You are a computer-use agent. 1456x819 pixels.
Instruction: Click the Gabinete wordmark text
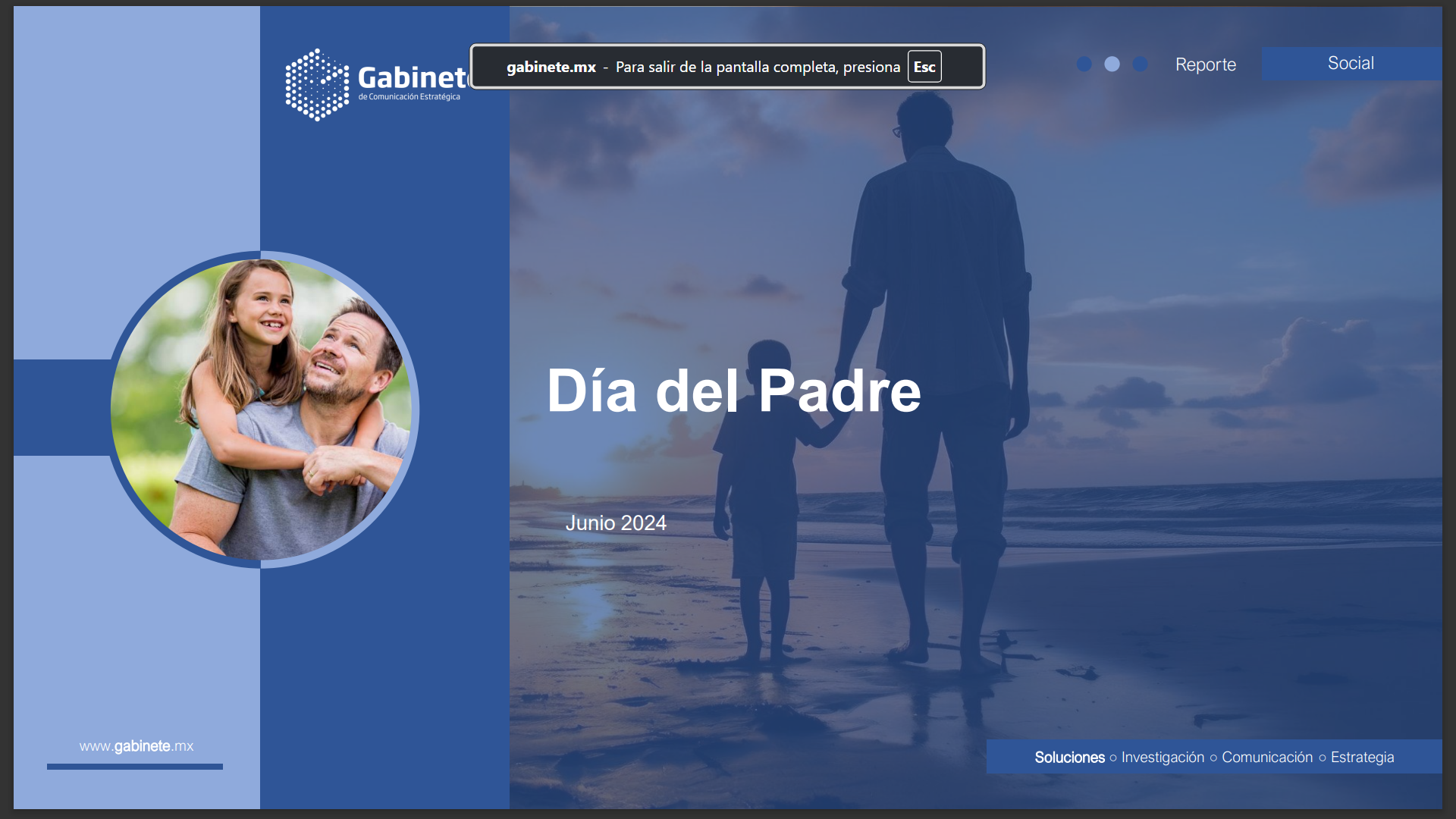tap(412, 77)
